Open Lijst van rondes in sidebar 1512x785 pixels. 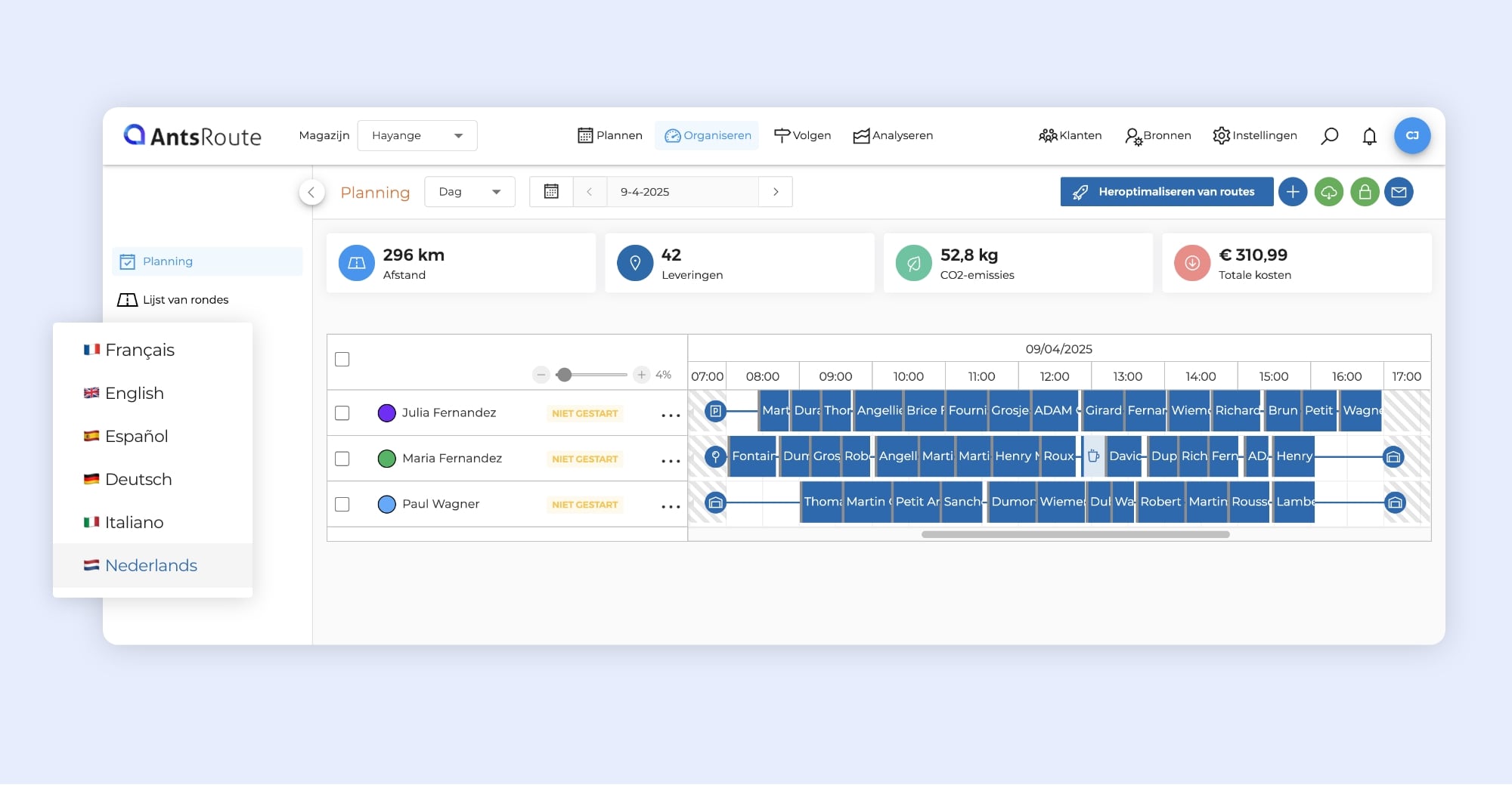pyautogui.click(x=185, y=300)
